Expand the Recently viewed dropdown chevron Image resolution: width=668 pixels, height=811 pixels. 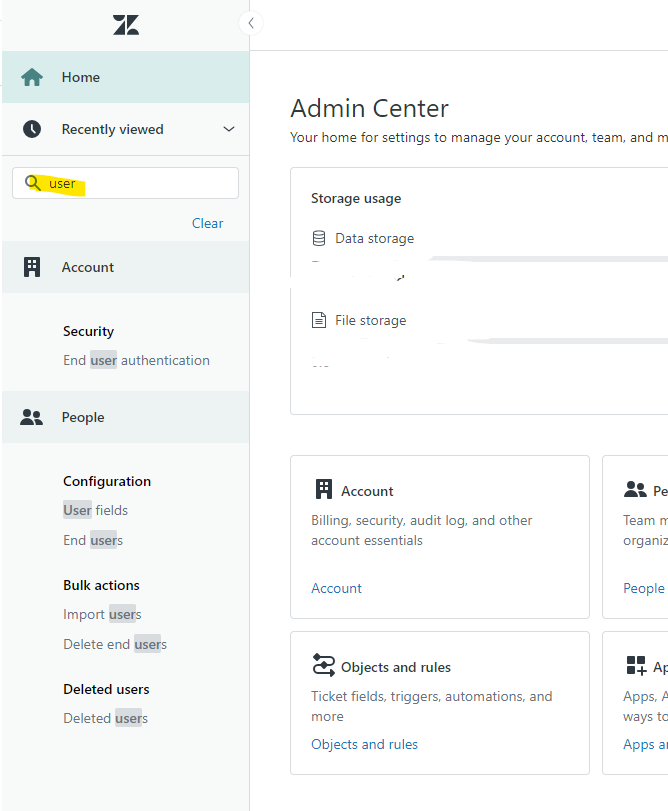point(229,129)
